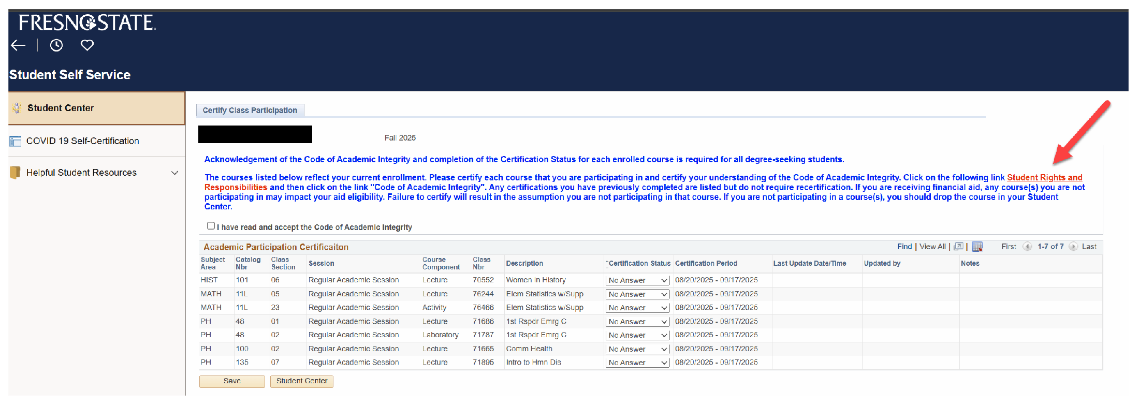This screenshot has height=399, width=1138.
Task: Expand Helpful Student Resources chevron
Action: coord(174,173)
